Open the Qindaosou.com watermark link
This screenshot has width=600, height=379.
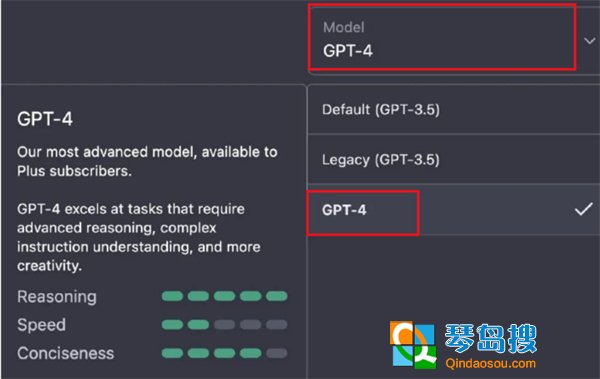click(x=491, y=363)
